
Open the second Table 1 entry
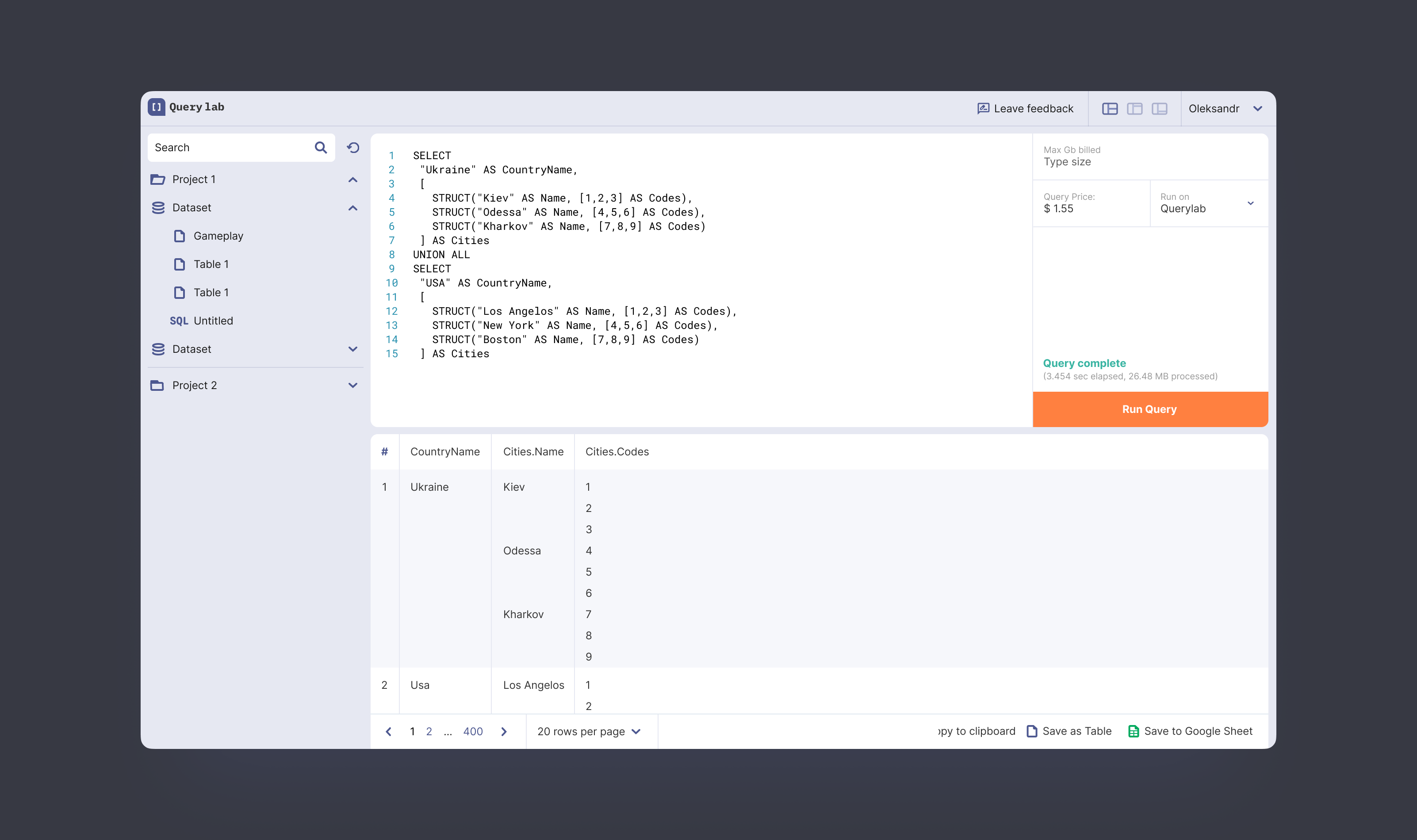tap(211, 293)
